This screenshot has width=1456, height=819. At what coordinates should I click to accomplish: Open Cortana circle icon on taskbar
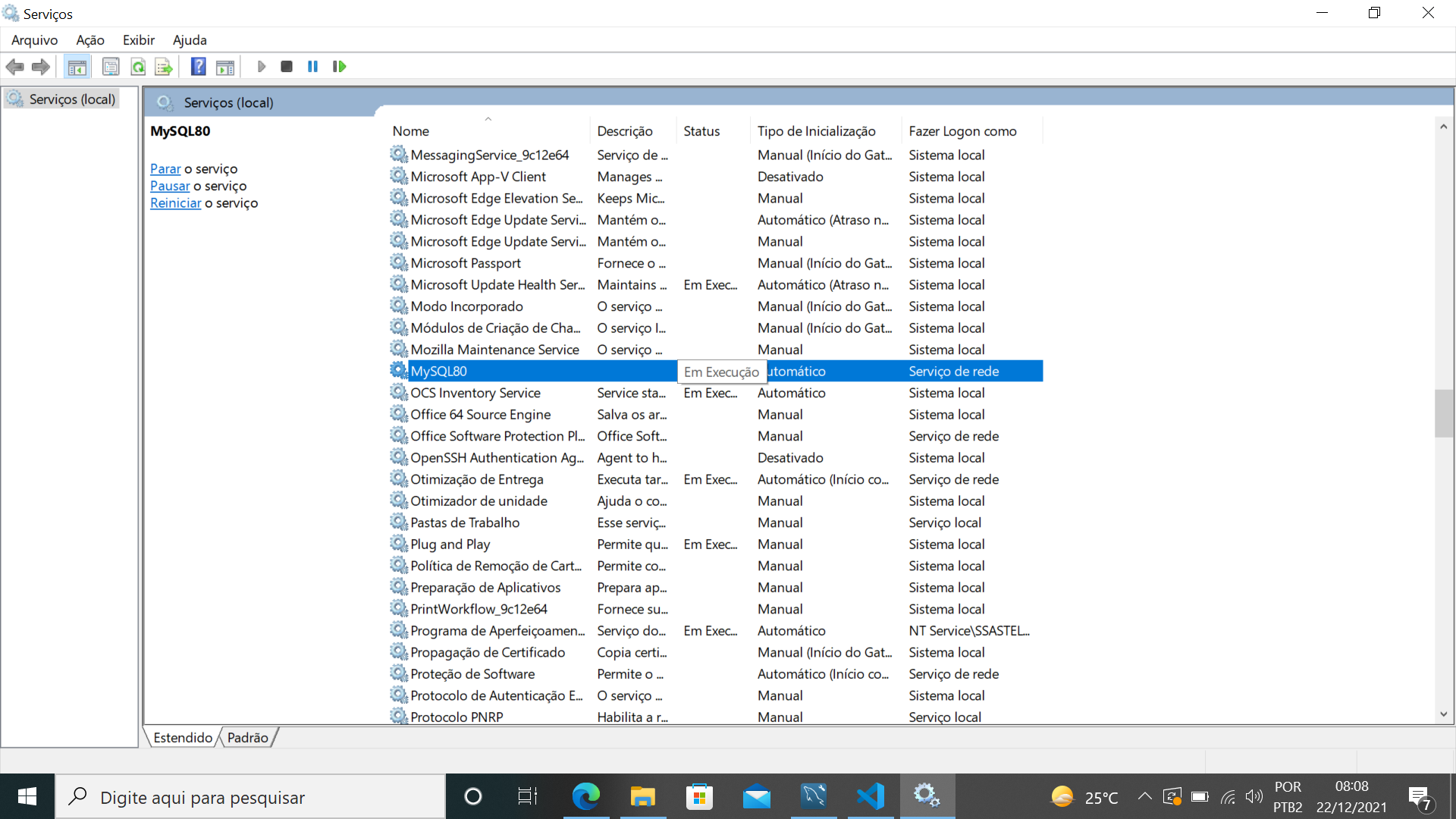(473, 796)
